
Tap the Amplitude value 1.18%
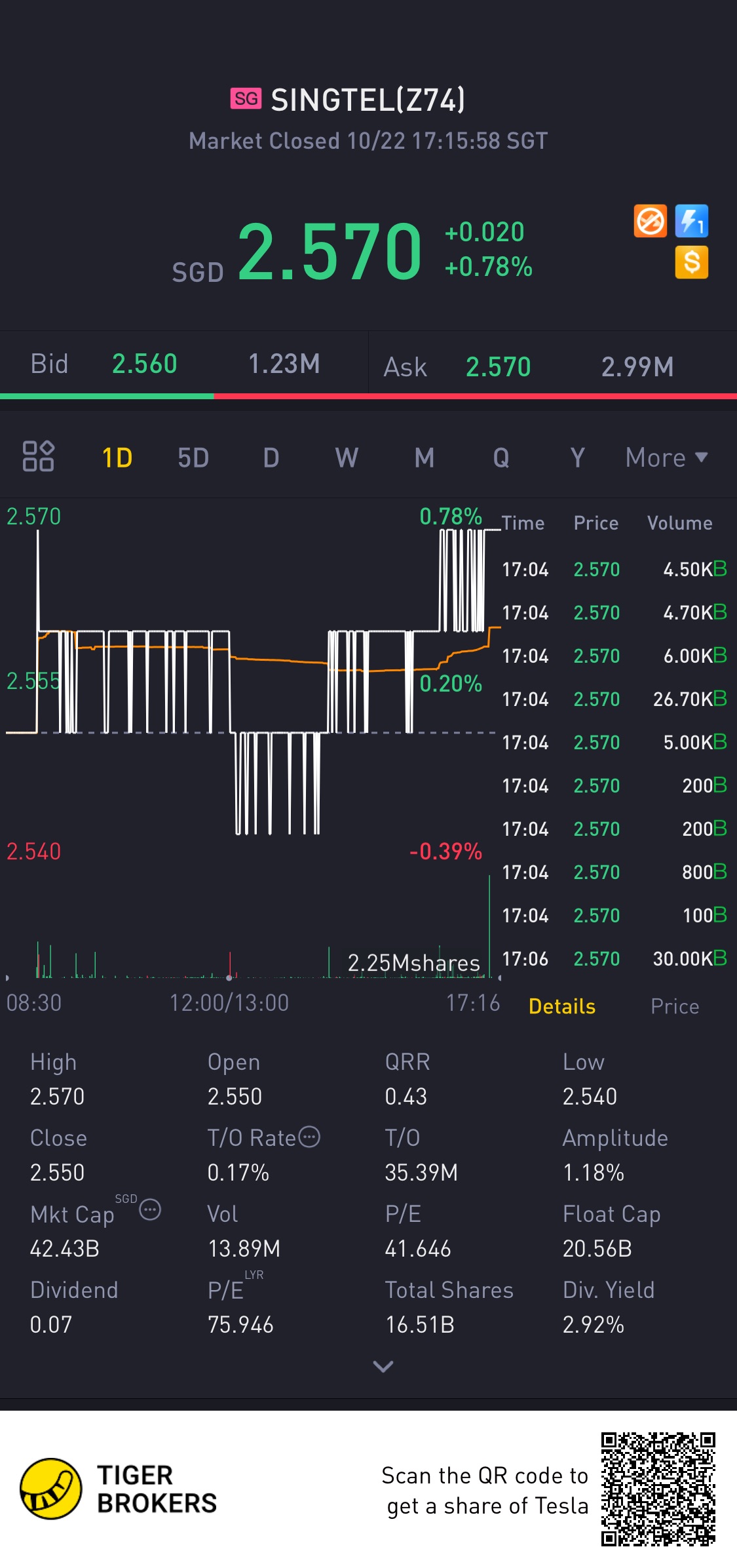pos(594,1172)
